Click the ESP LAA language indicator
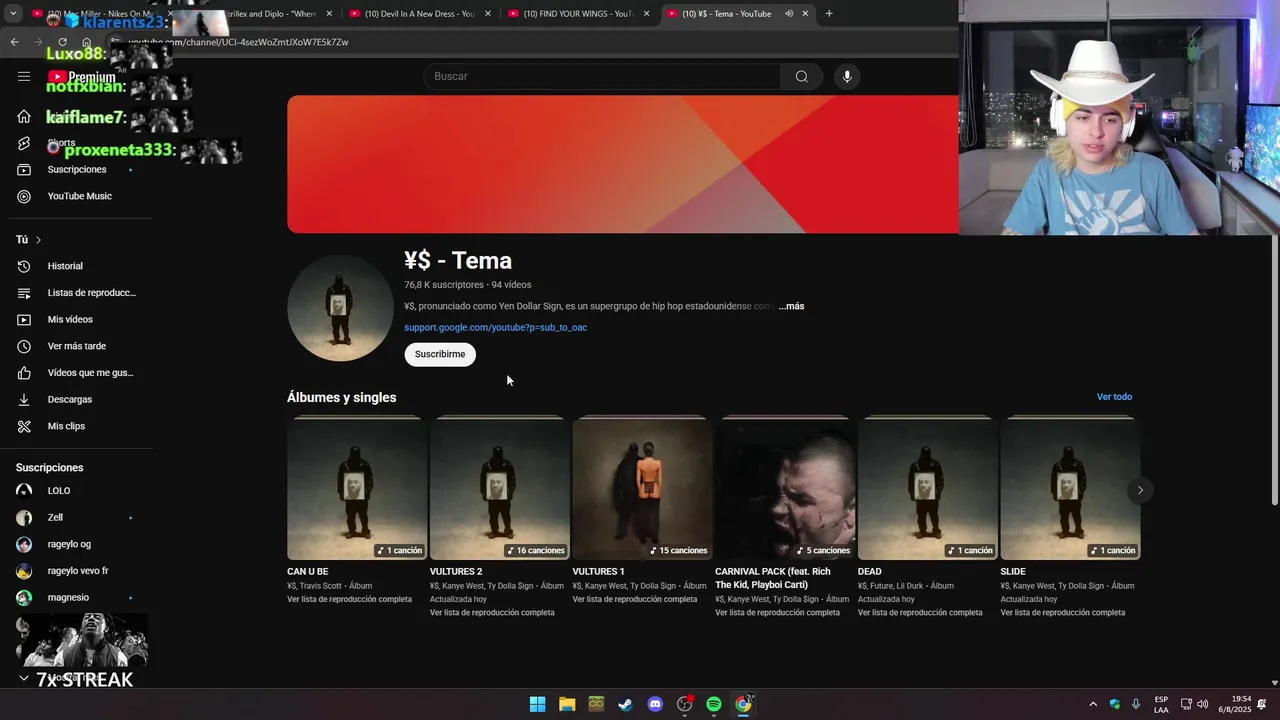Viewport: 1280px width, 720px height. [1161, 704]
